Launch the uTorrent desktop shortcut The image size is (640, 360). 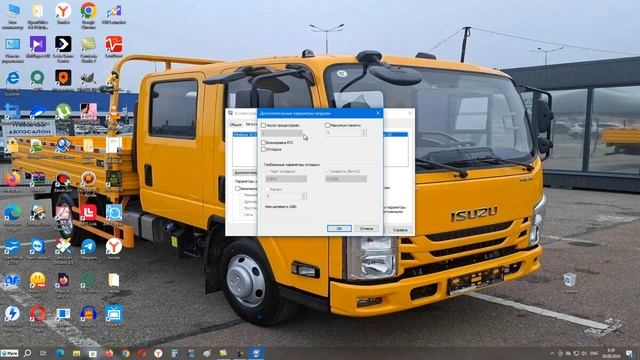pyautogui.click(x=63, y=112)
